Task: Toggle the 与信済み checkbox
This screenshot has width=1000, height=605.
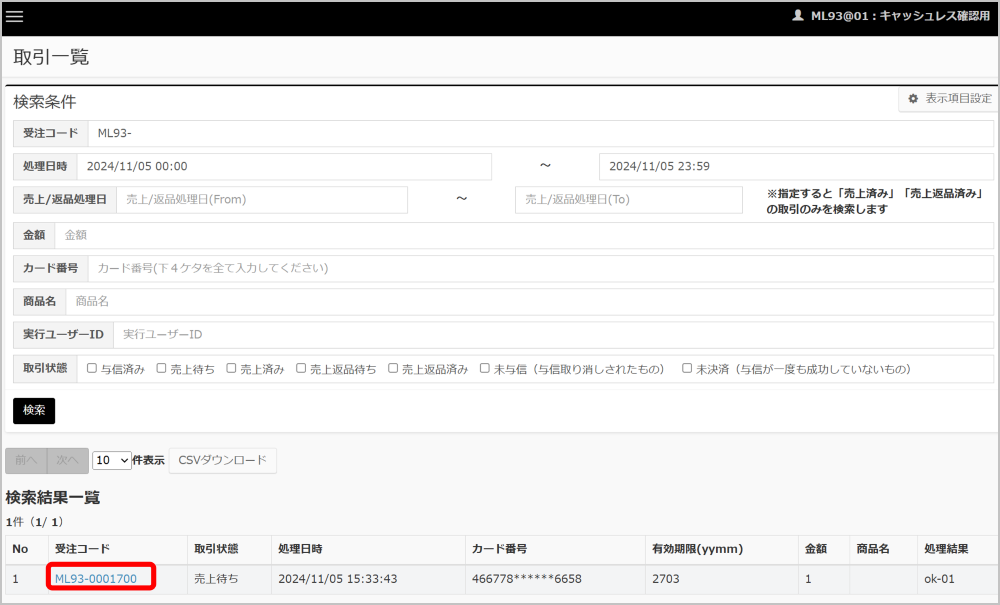Action: [92, 368]
